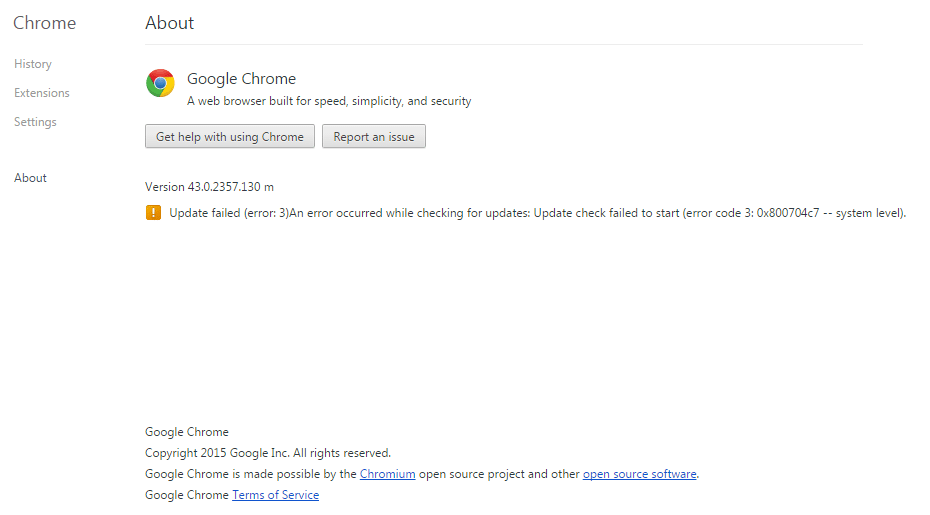Viewport: 930px width, 515px height.
Task: Open the open source software link
Action: [639, 474]
